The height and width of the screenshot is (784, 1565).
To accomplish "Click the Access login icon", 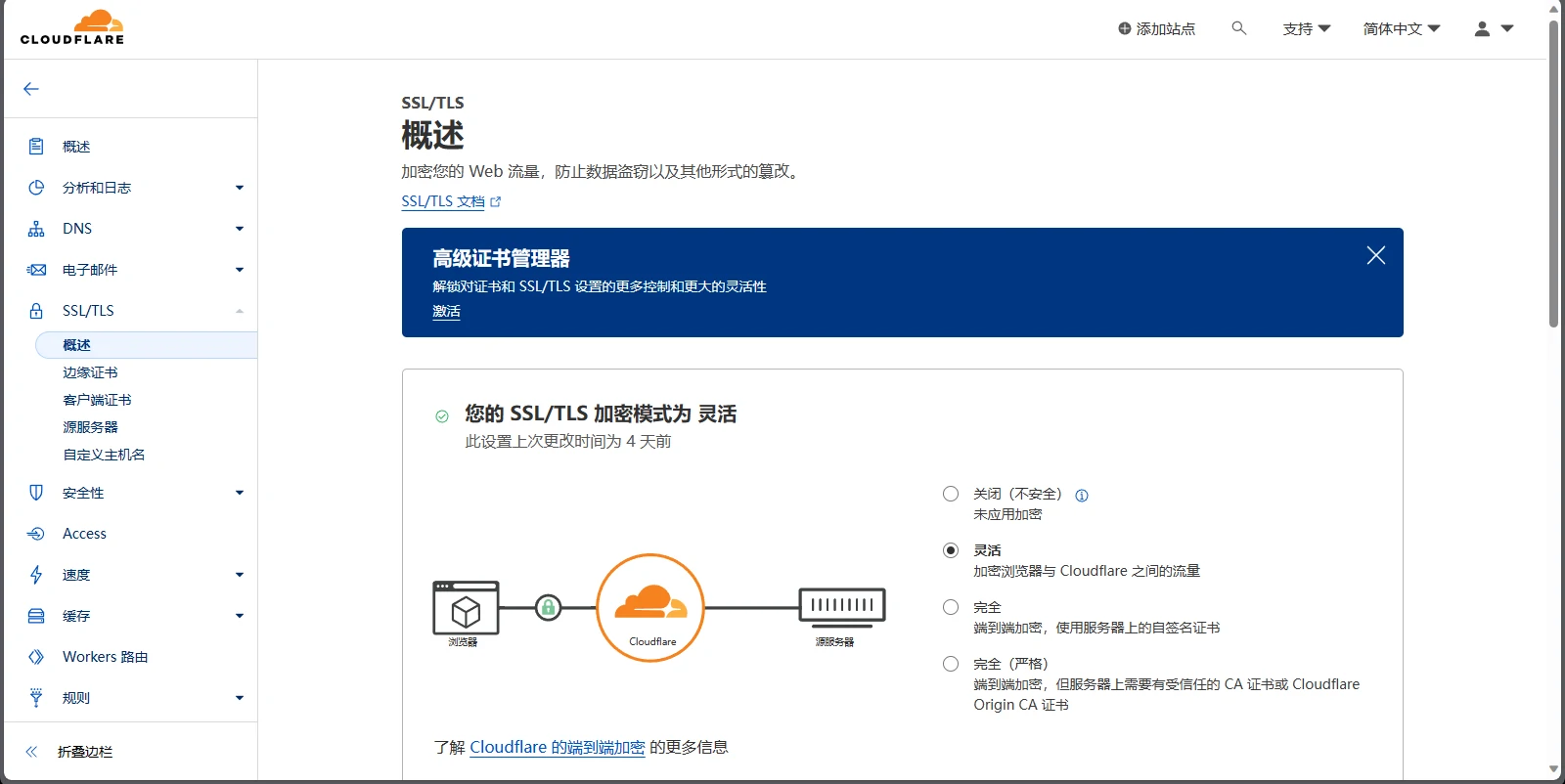I will [36, 534].
